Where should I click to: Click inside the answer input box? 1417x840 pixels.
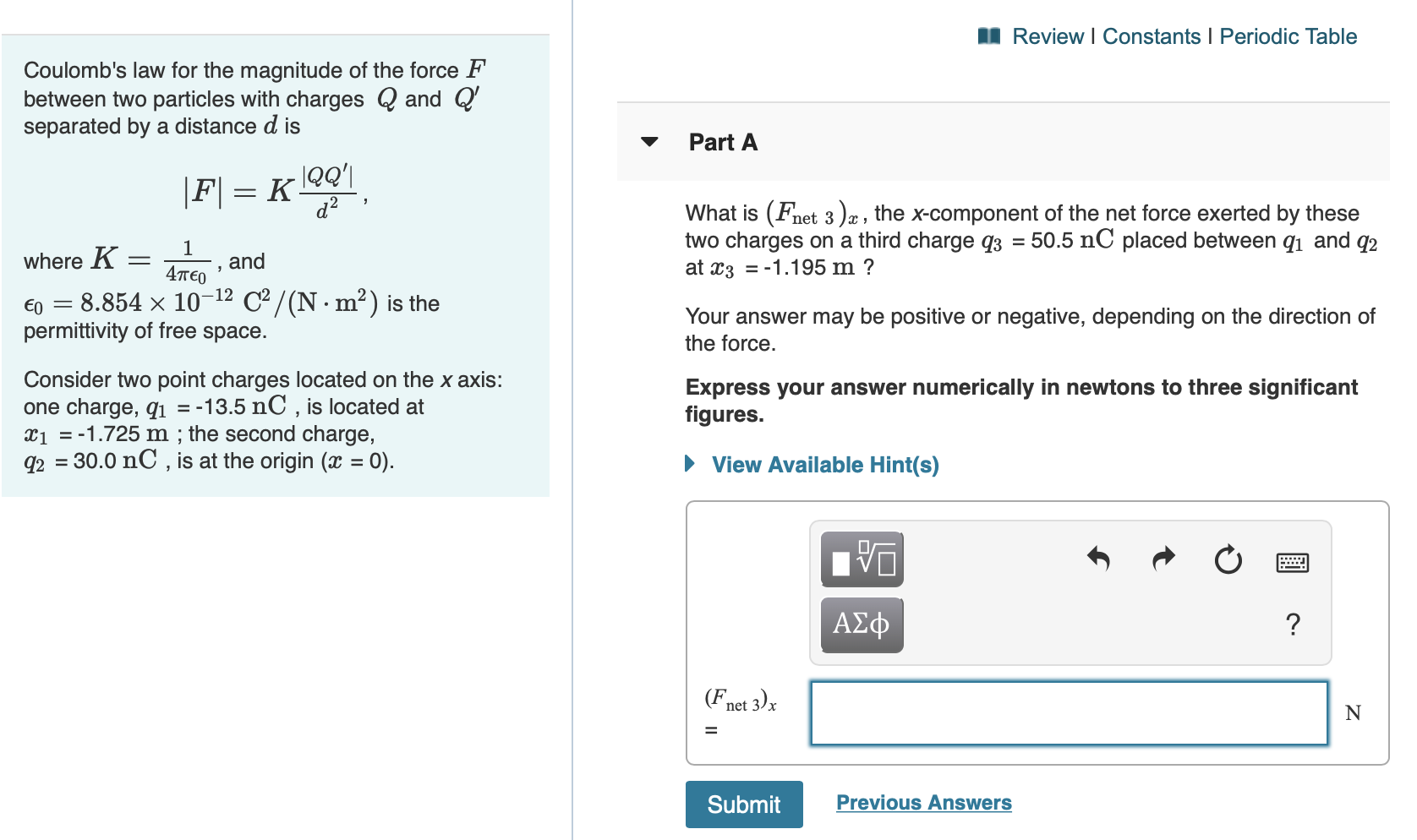coord(1068,712)
